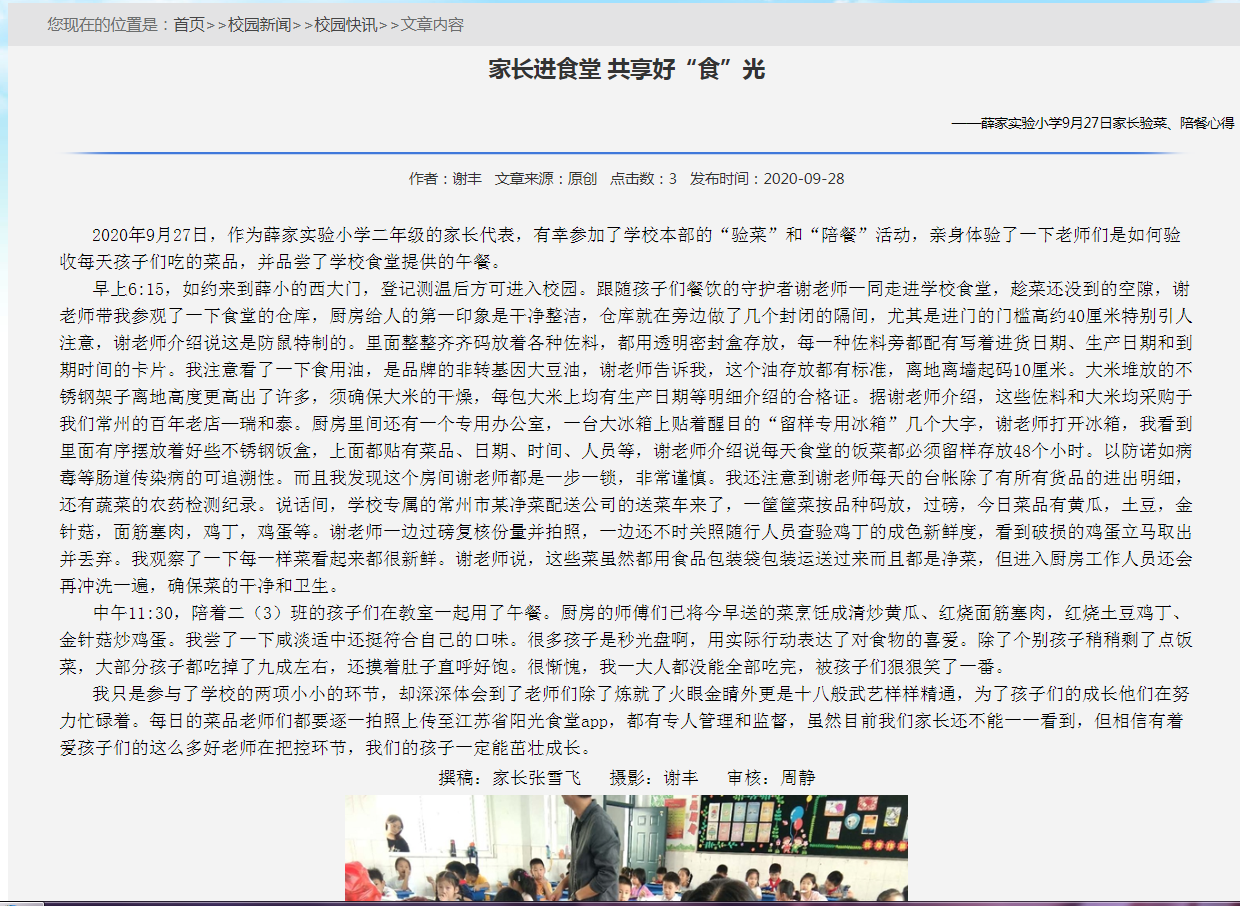The image size is (1240, 906).
Task: Open the 校园新闻 breadcrumb link
Action: (x=260, y=25)
